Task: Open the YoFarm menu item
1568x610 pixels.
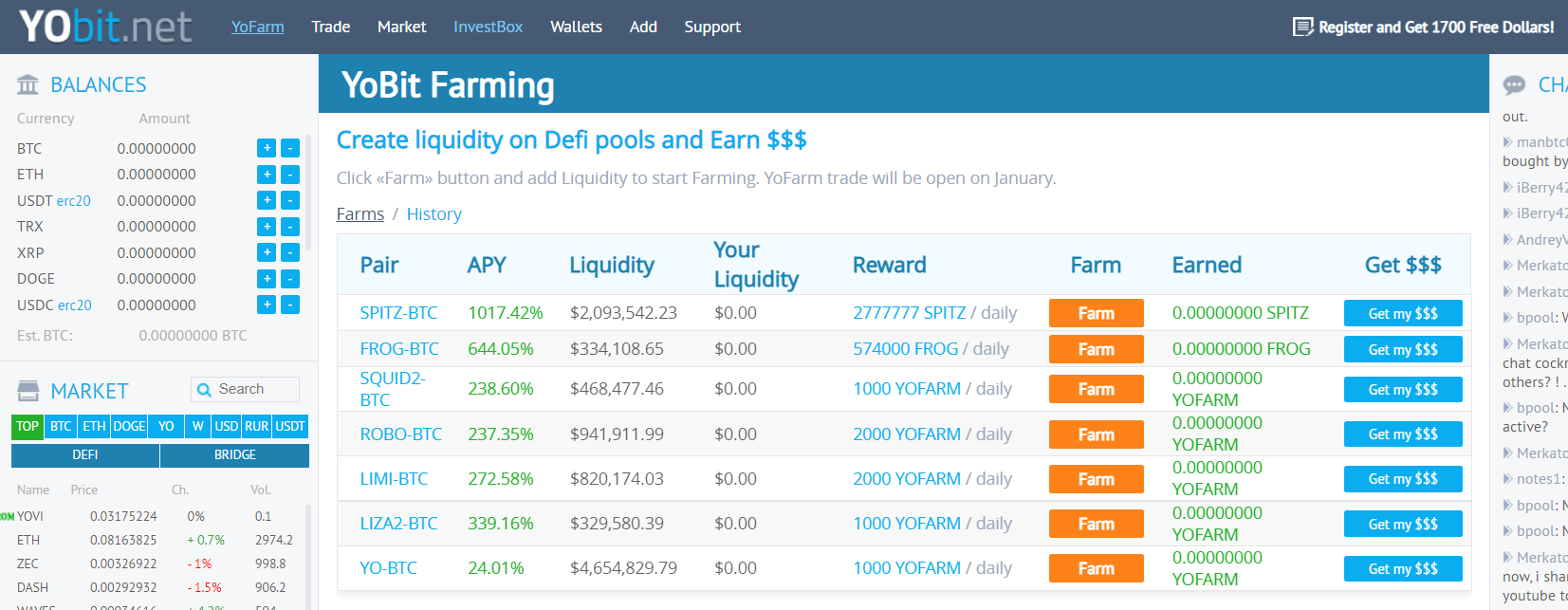Action: tap(258, 27)
